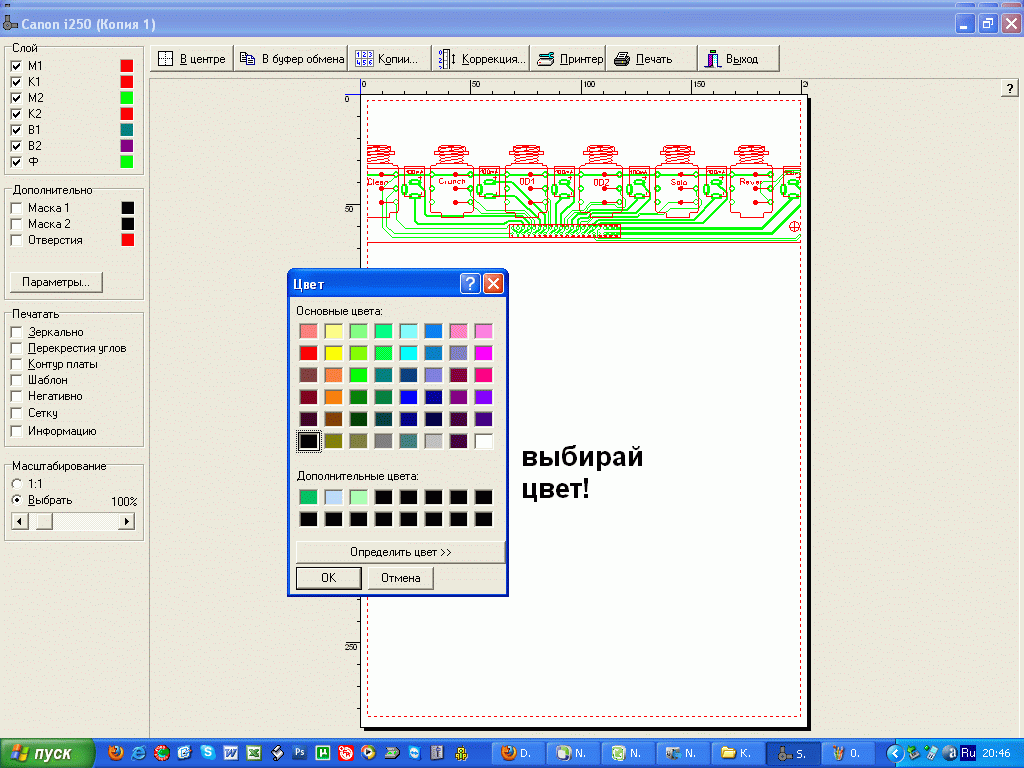Toggle the B1 layer checkbox
This screenshot has width=1024, height=768.
pyautogui.click(x=16, y=130)
